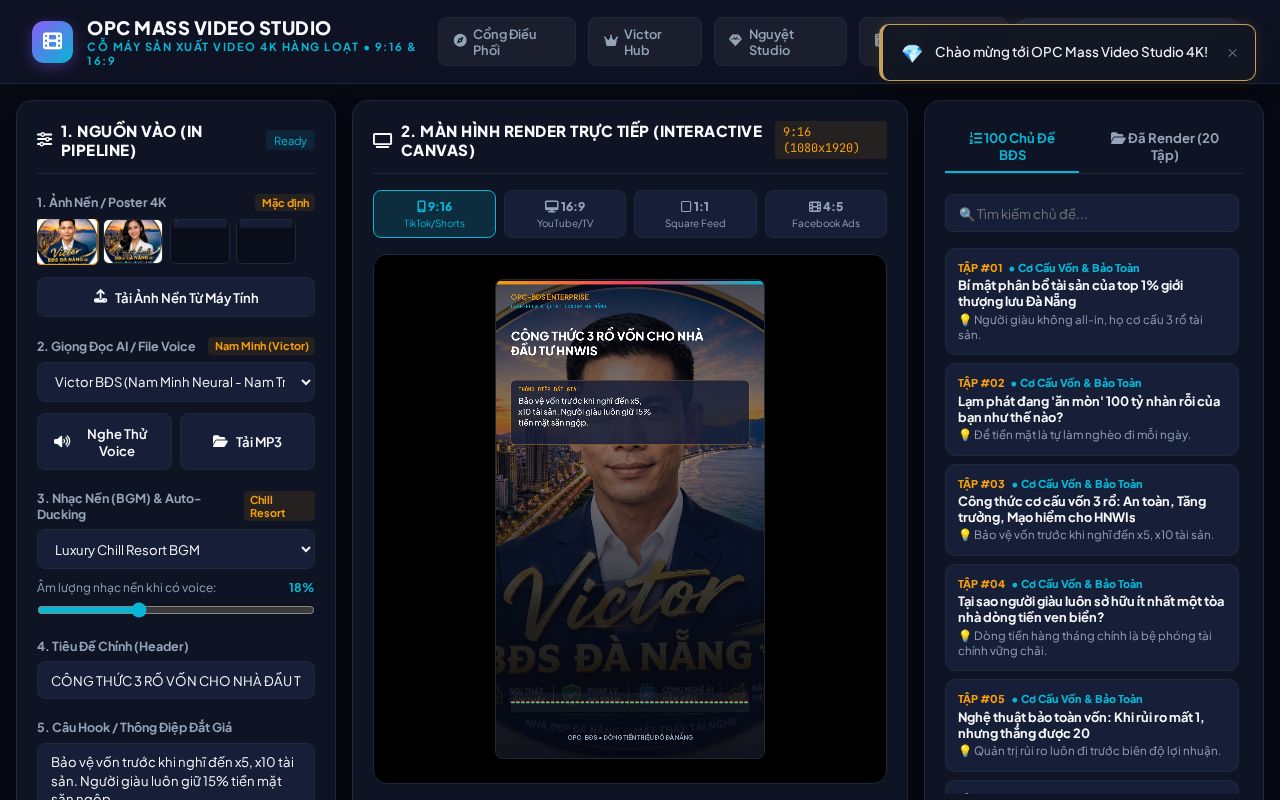Select topic TẬP #01 Bí mật phân bổ tài sản
1280x800 pixels.
point(1092,302)
